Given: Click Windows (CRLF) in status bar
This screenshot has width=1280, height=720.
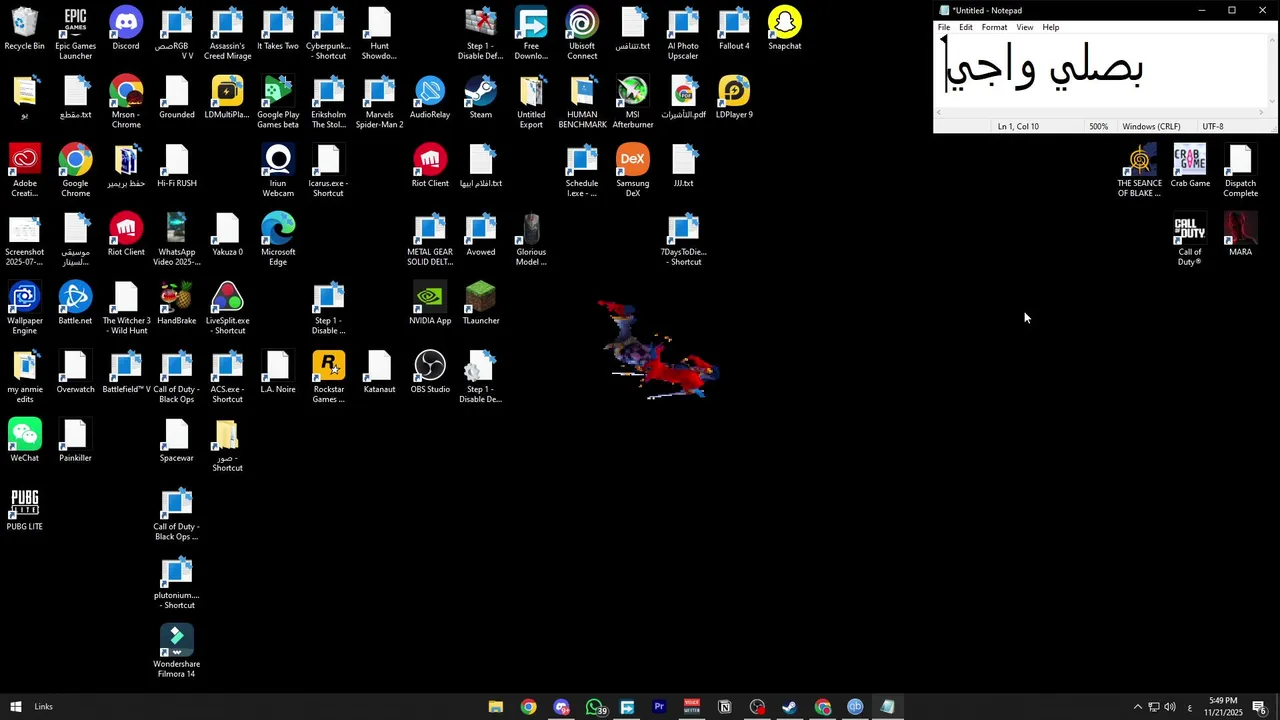Looking at the screenshot, I should point(1151,127).
